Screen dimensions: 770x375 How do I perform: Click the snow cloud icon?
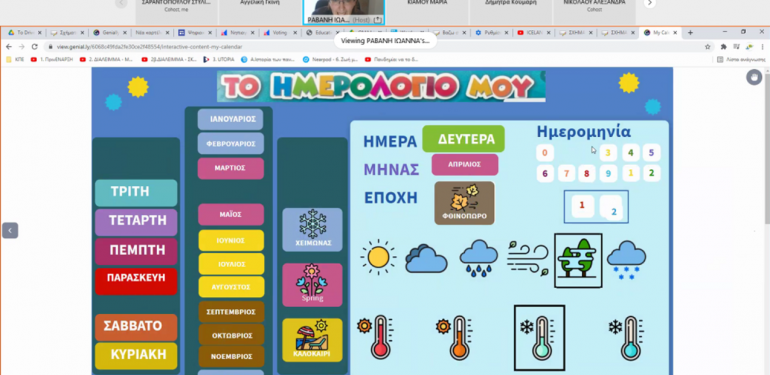(x=627, y=260)
